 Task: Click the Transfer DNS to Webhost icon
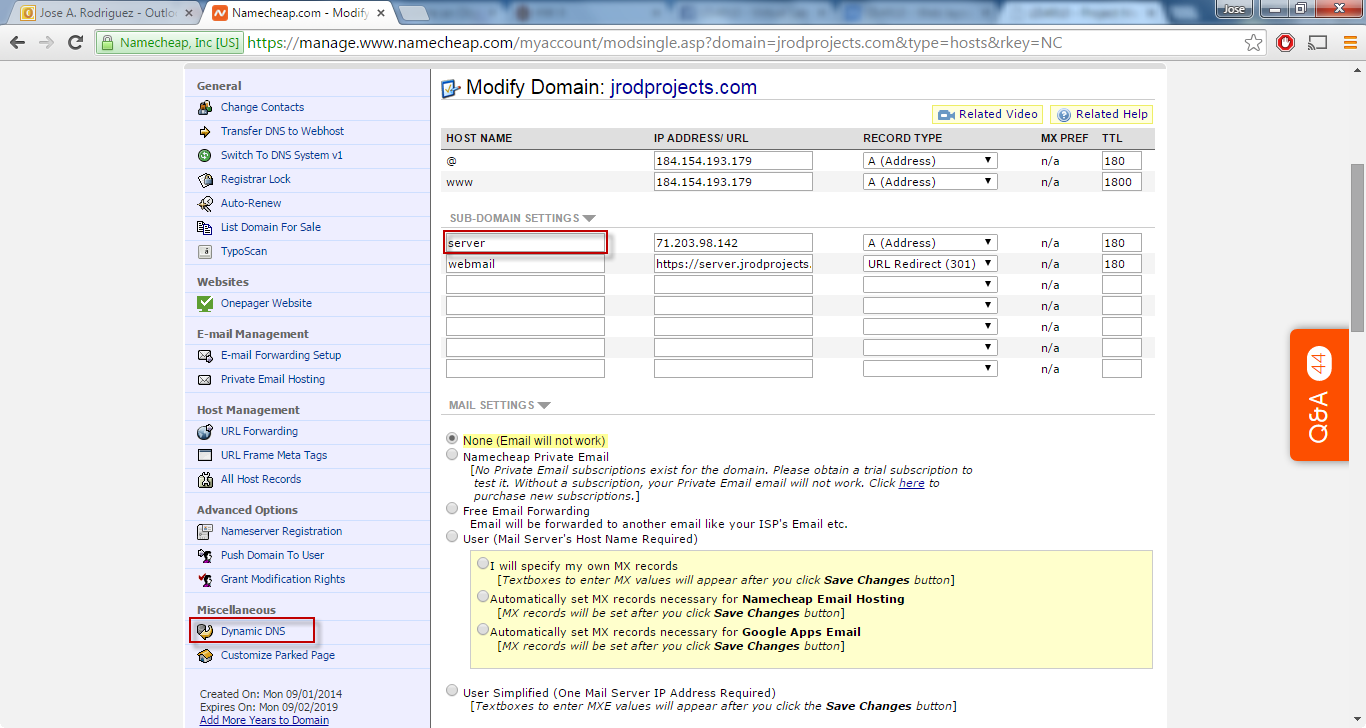pyautogui.click(x=205, y=131)
